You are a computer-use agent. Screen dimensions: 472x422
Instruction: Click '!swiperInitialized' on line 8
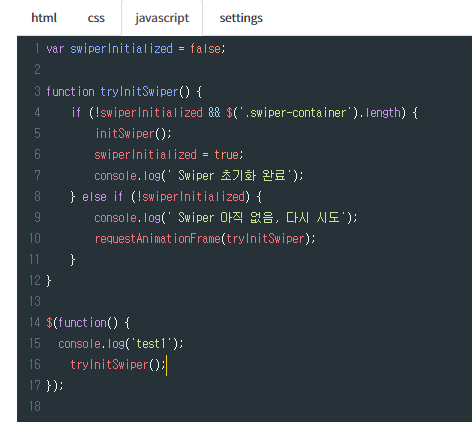[x=191, y=197]
